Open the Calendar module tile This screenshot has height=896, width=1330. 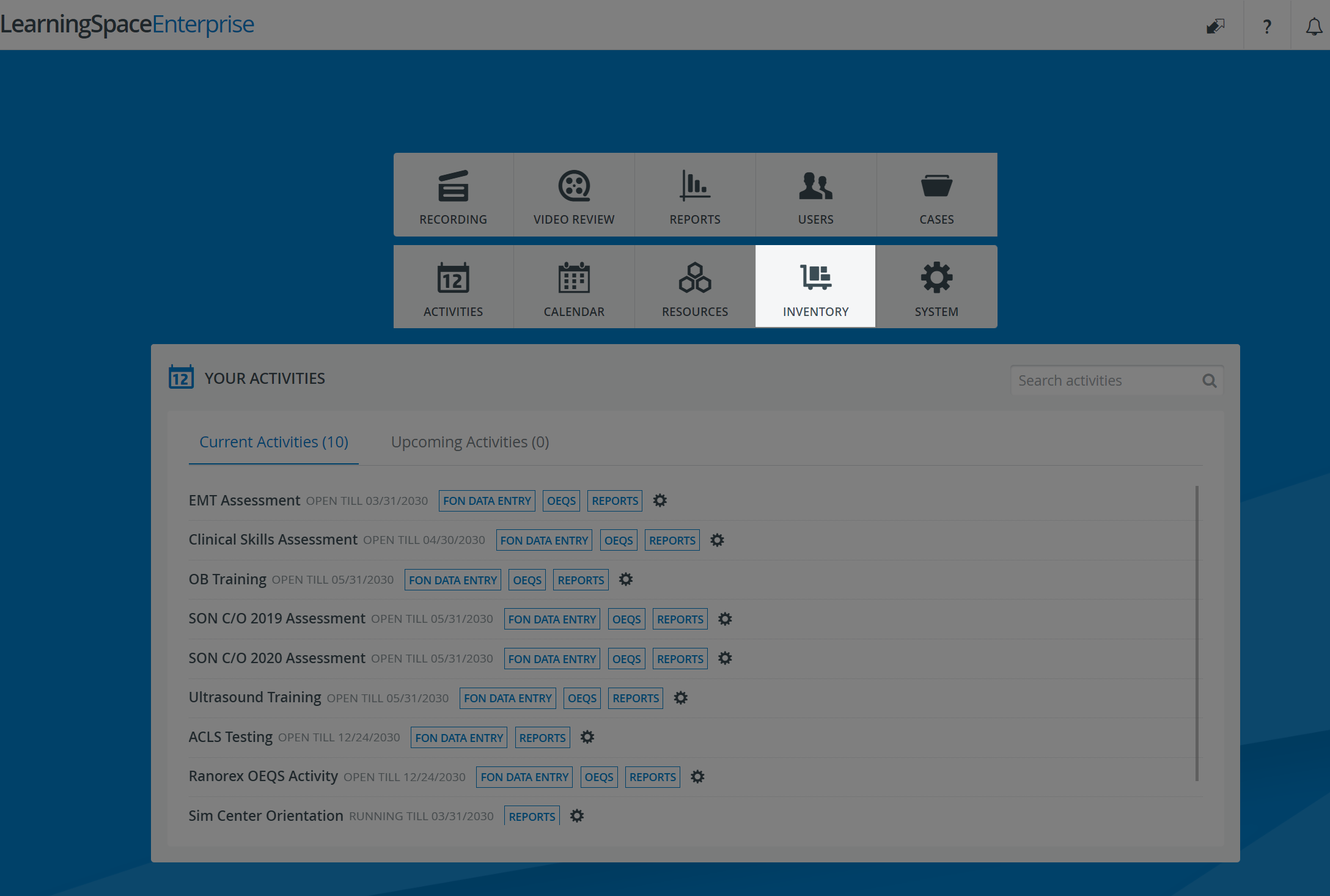574,286
